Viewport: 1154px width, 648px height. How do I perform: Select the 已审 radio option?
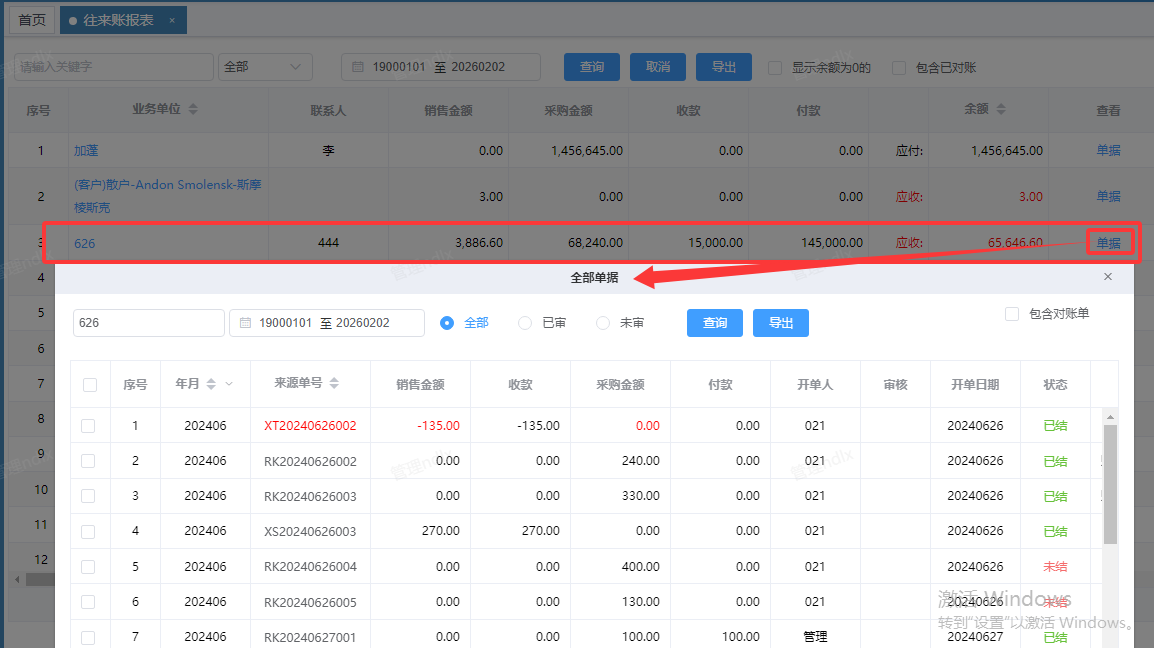525,323
